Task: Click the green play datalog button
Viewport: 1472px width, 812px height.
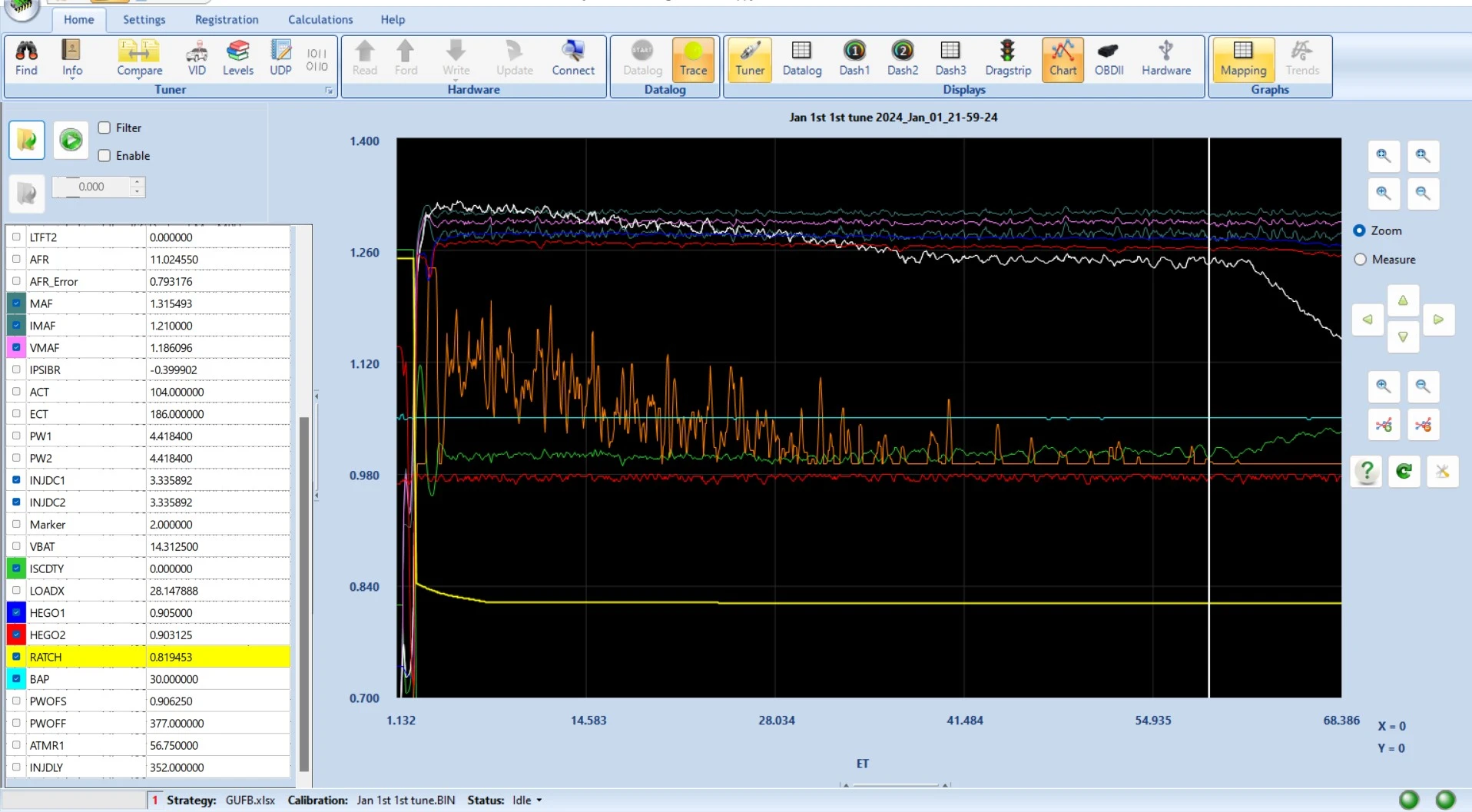Action: click(x=71, y=140)
